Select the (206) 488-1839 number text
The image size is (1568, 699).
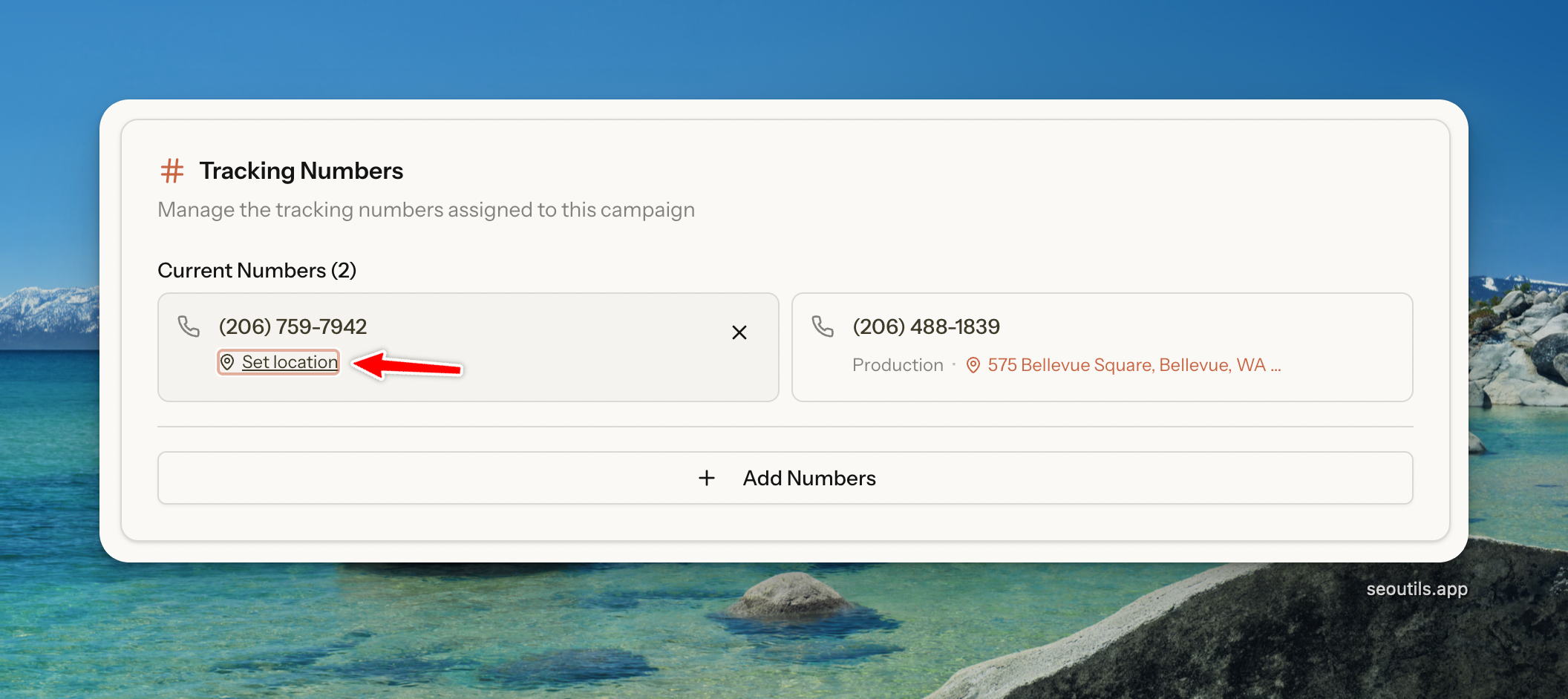(926, 326)
